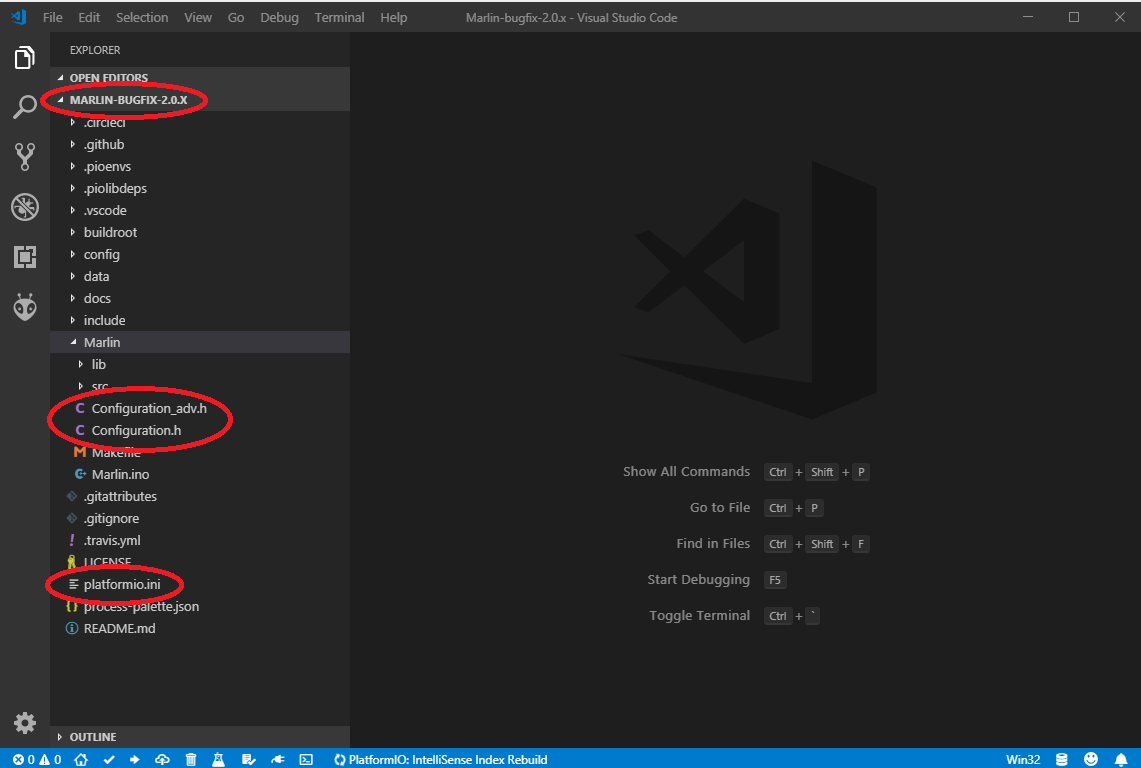
Task: Click the PlatformIO Test flask icon
Action: (x=218, y=759)
